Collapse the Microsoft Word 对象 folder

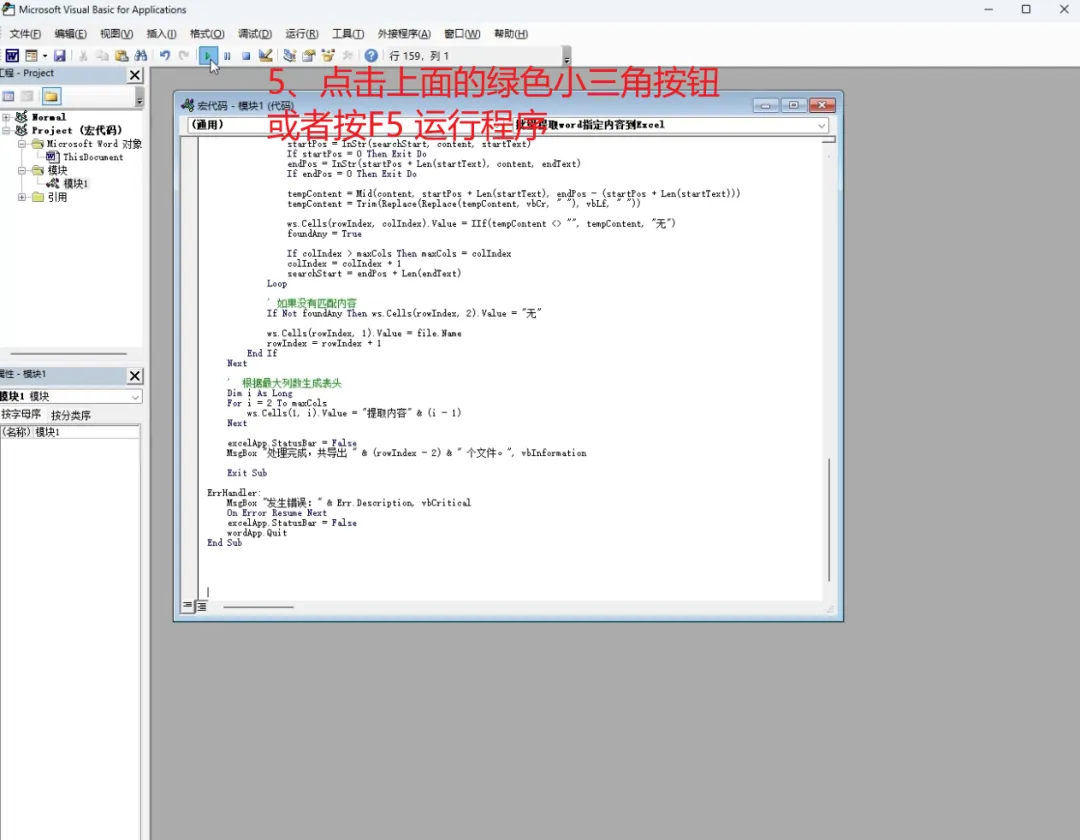pos(22,144)
